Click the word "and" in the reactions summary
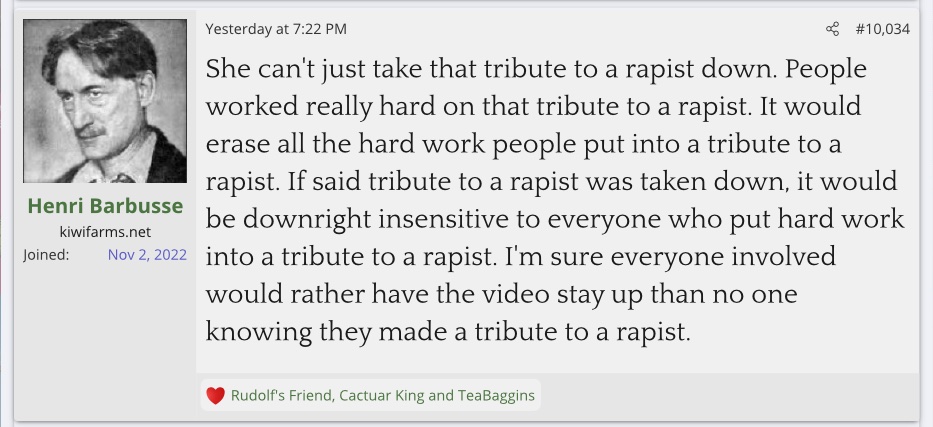Image resolution: width=933 pixels, height=427 pixels. (441, 395)
